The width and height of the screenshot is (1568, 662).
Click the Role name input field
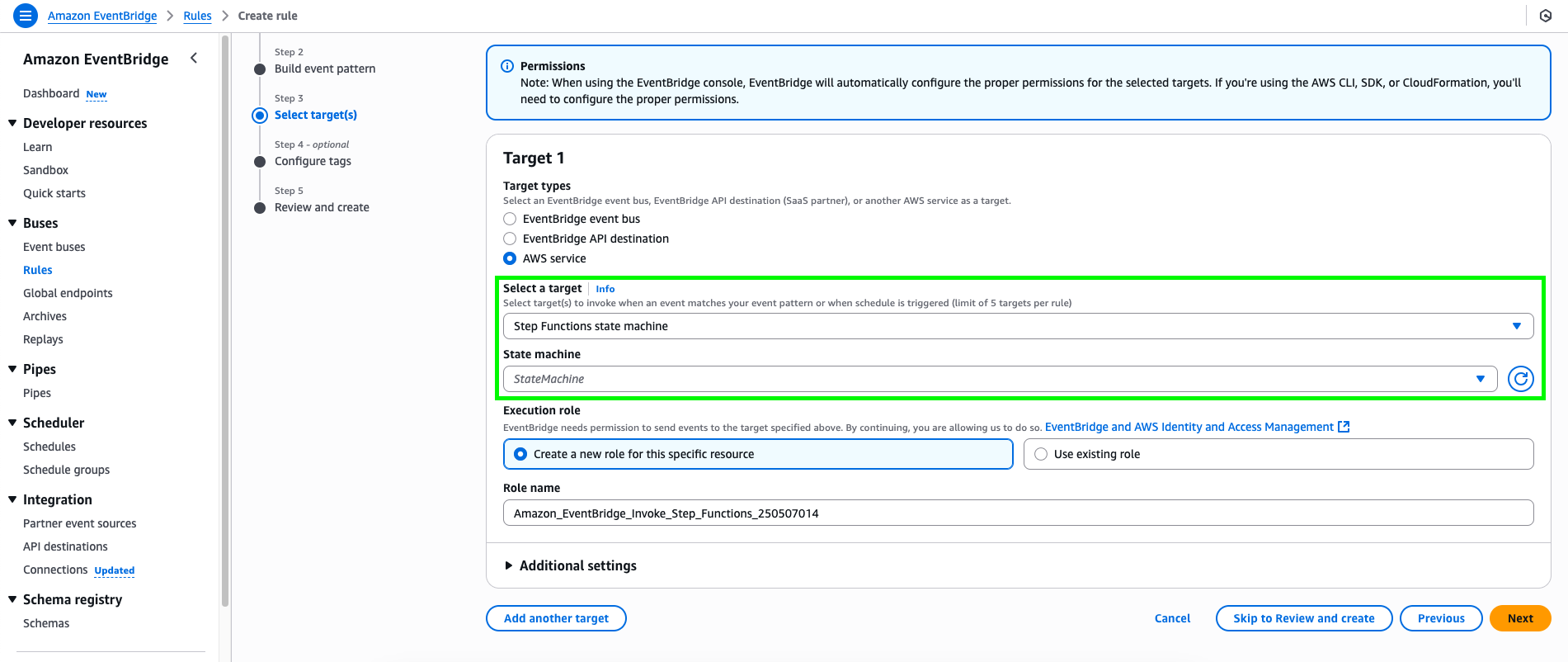tap(1018, 513)
